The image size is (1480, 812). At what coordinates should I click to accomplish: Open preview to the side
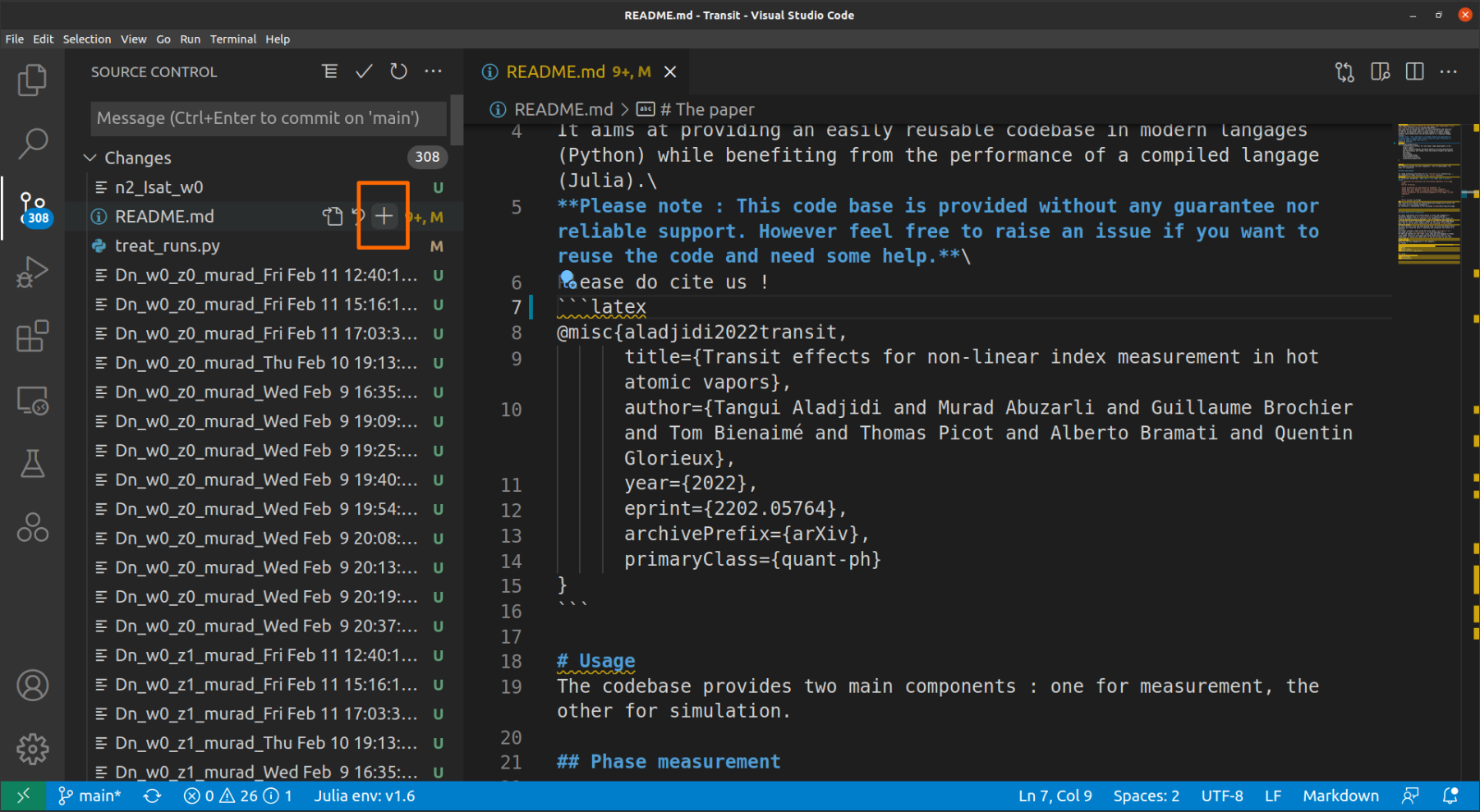(x=1380, y=72)
